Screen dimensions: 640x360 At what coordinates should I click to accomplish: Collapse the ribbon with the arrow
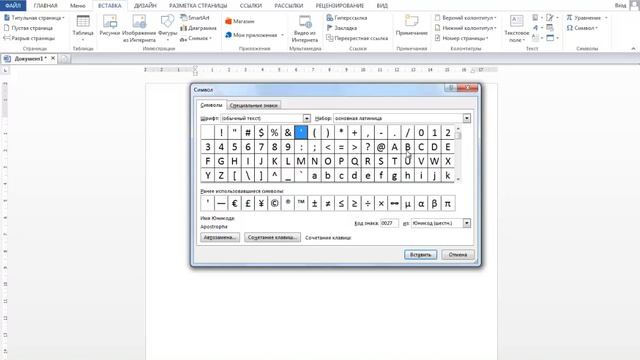coord(633,49)
